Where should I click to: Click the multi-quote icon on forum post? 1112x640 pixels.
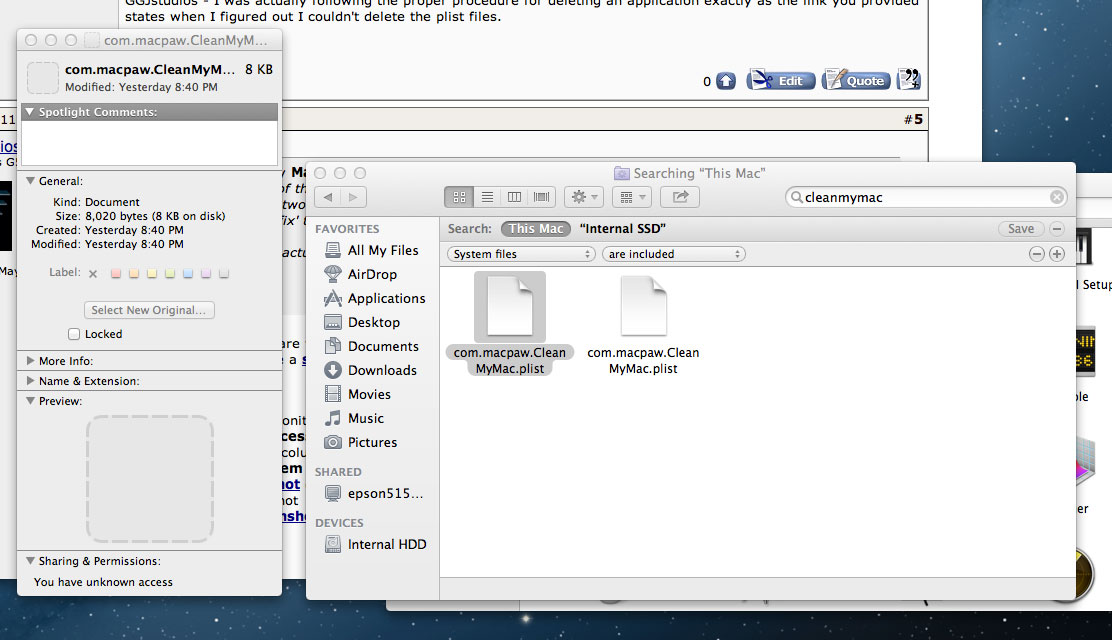pyautogui.click(x=908, y=79)
